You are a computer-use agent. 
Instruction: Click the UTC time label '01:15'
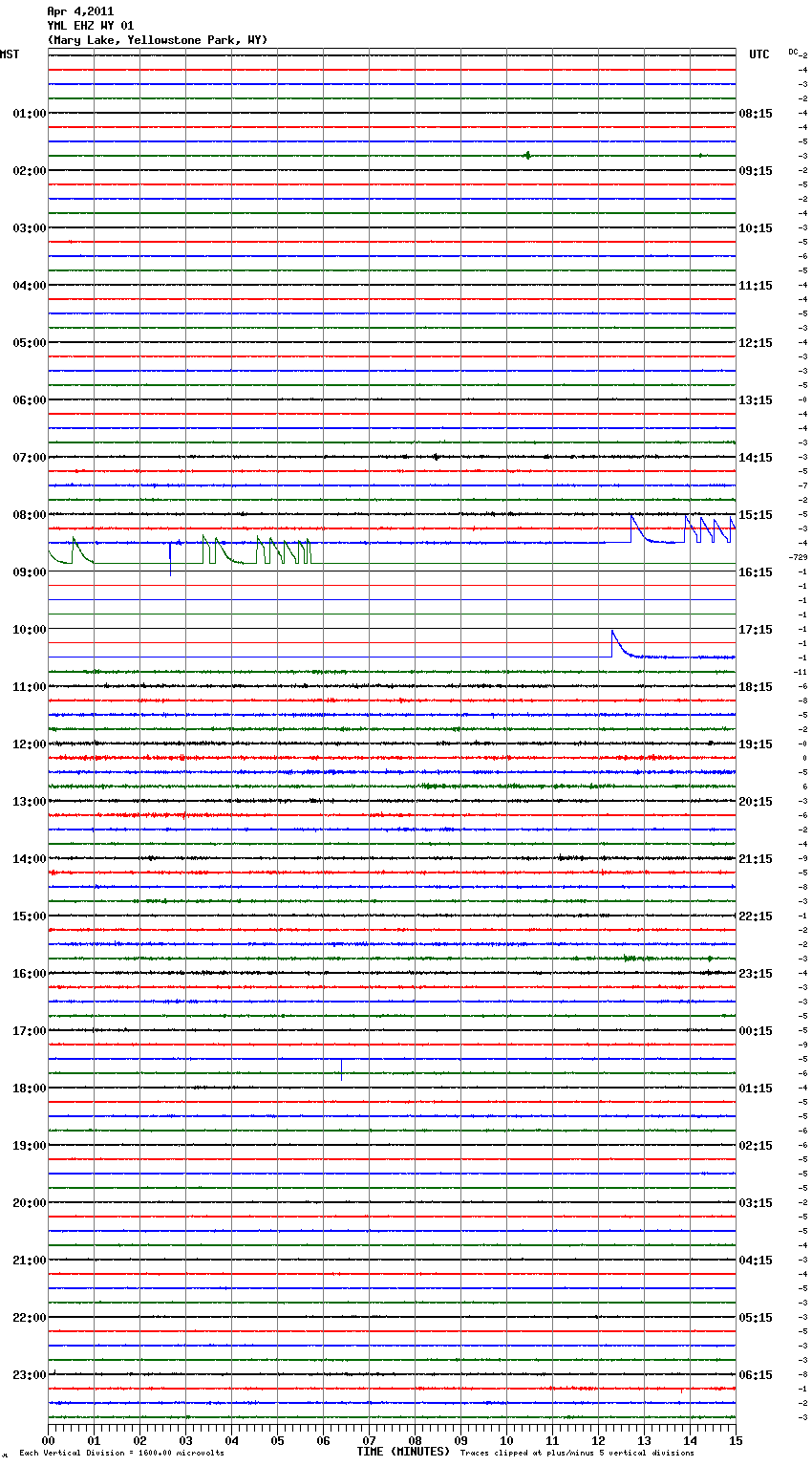(x=756, y=1089)
